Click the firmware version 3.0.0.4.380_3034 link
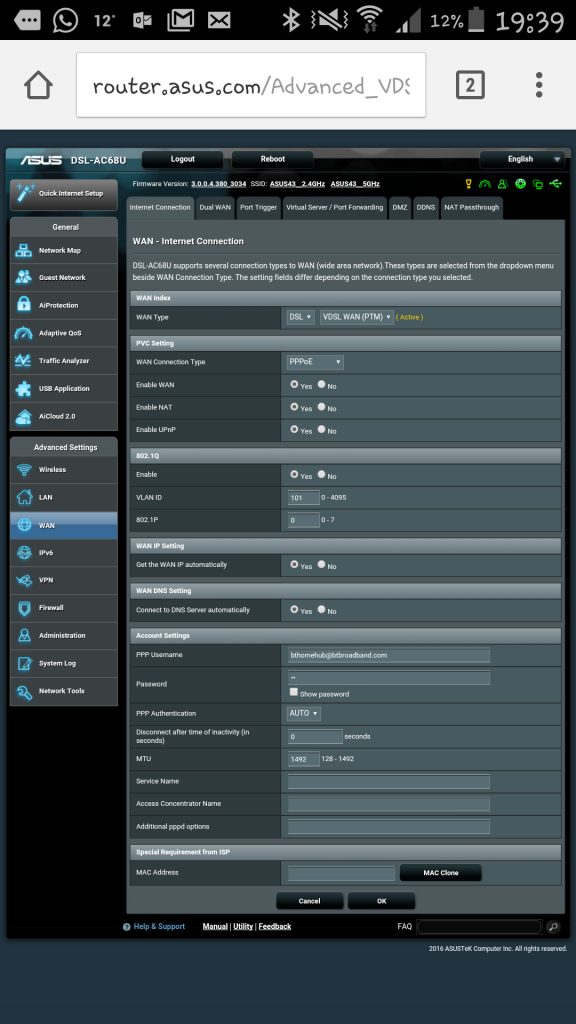 [x=219, y=184]
